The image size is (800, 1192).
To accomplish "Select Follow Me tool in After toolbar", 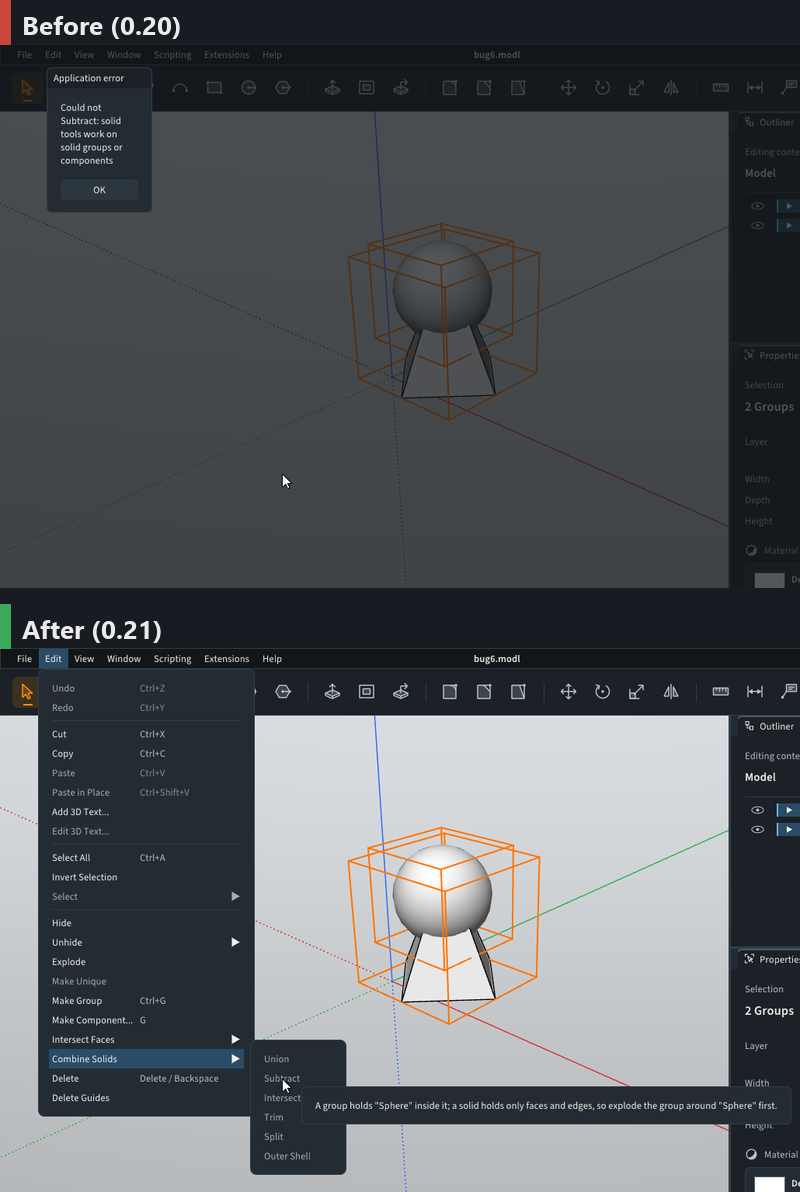I will [x=401, y=692].
